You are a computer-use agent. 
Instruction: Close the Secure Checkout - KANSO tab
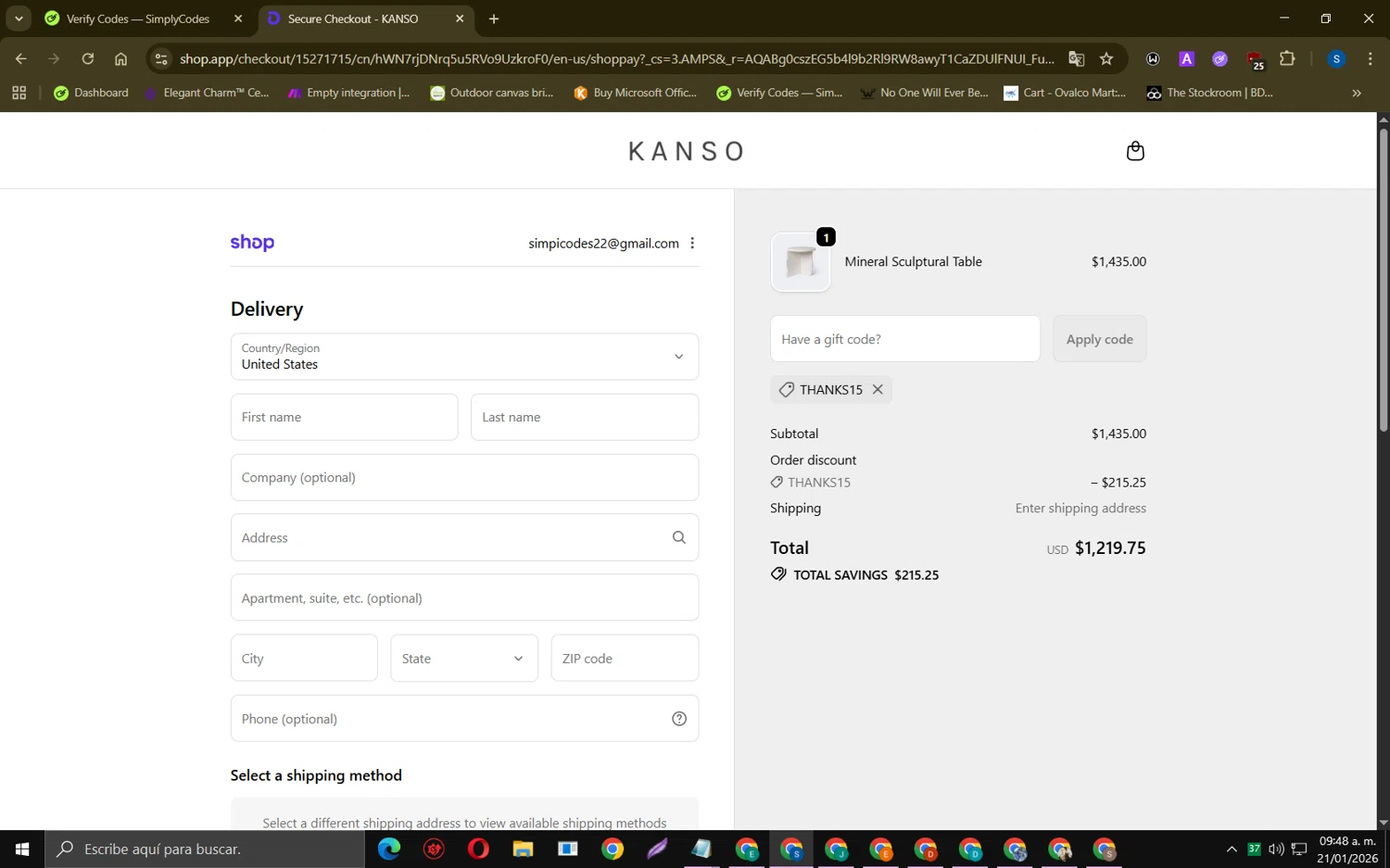pos(460,19)
